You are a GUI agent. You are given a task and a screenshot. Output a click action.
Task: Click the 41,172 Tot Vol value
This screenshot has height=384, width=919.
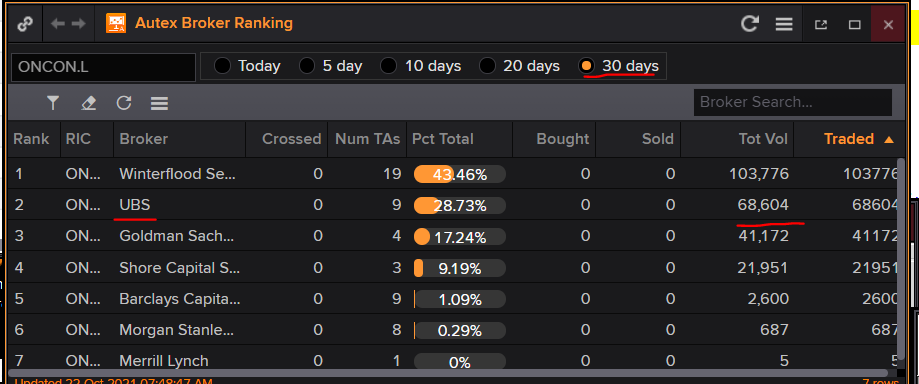point(763,236)
